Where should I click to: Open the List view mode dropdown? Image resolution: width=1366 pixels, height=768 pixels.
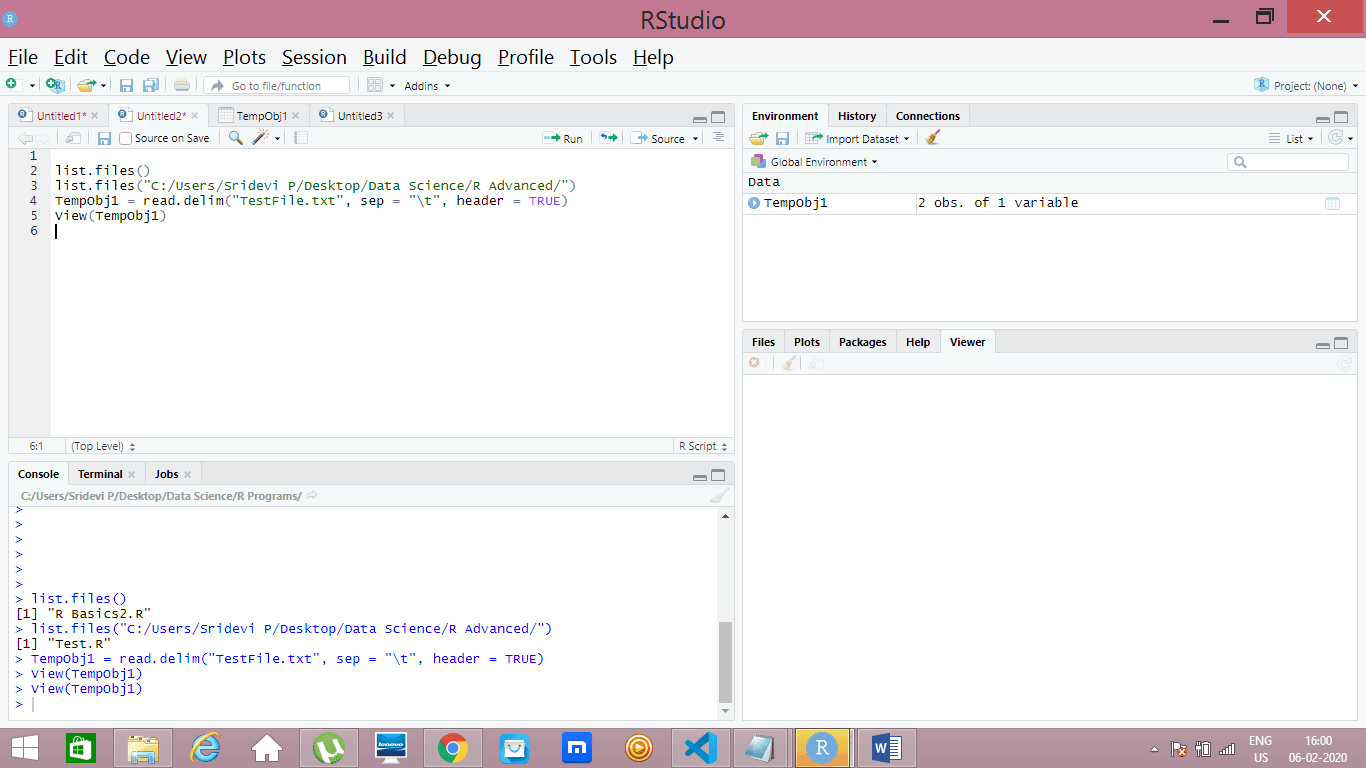1291,138
